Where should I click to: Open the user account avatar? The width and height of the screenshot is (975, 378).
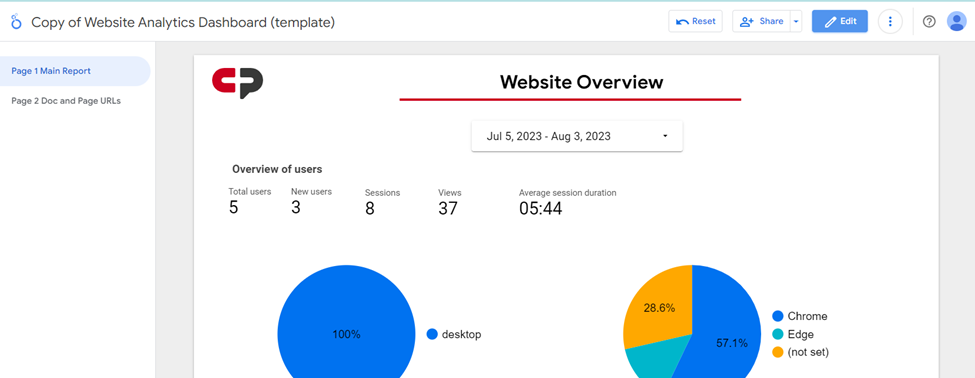pos(956,21)
